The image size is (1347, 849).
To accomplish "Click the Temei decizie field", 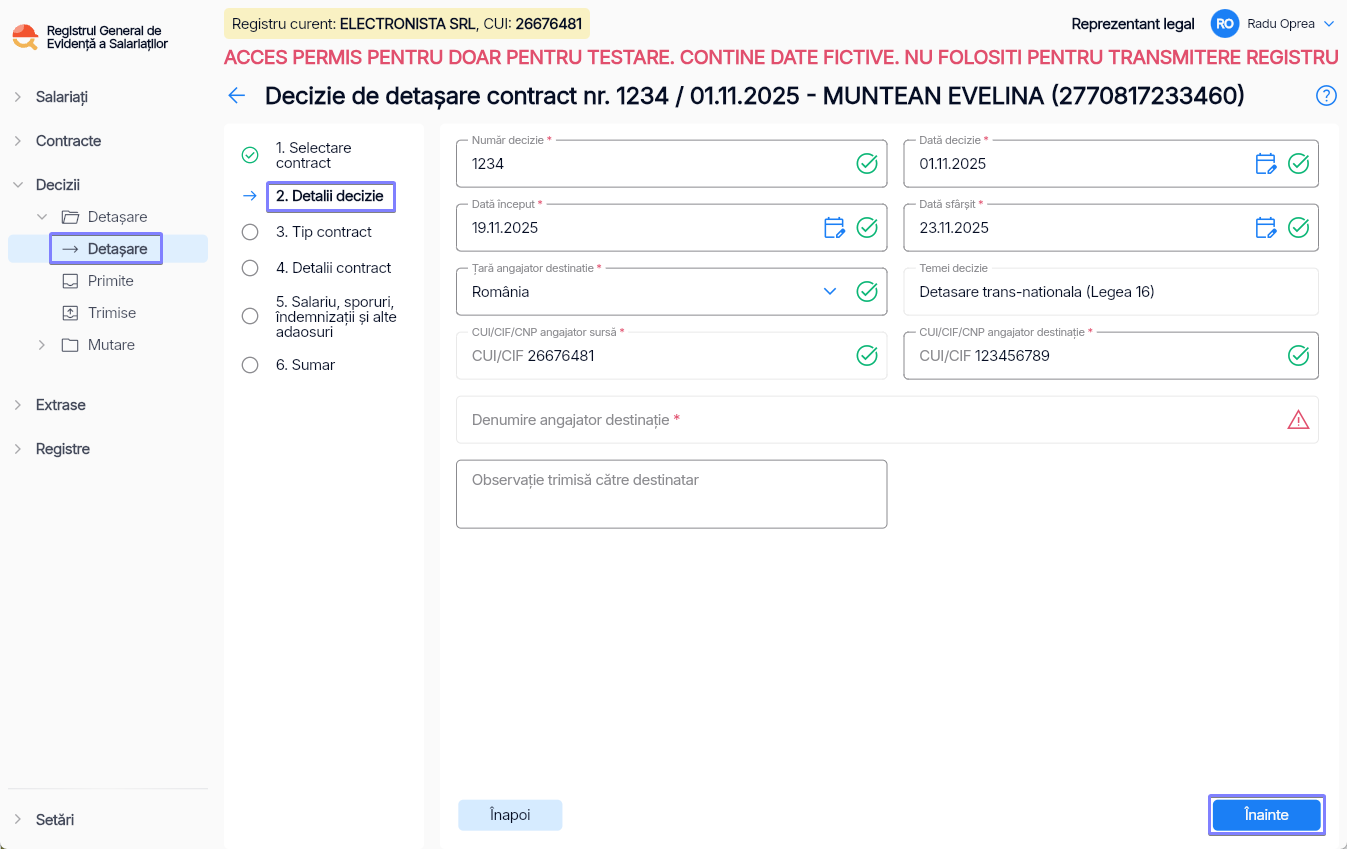I will pos(1111,292).
